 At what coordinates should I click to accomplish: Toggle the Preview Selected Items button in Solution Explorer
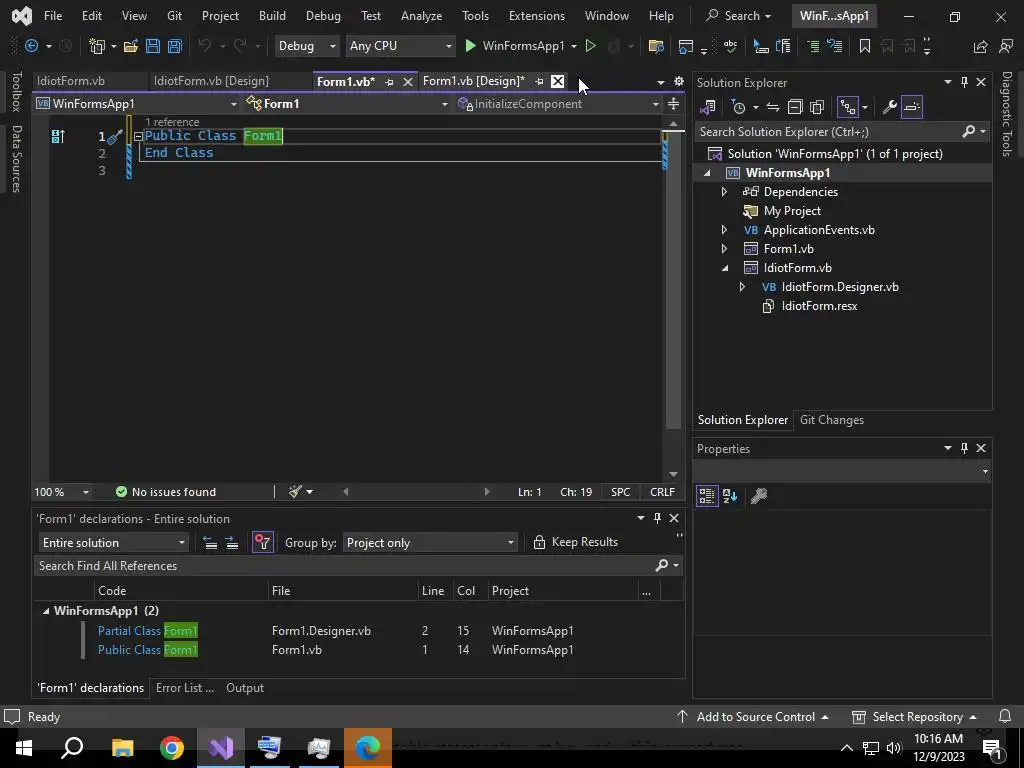(x=912, y=107)
